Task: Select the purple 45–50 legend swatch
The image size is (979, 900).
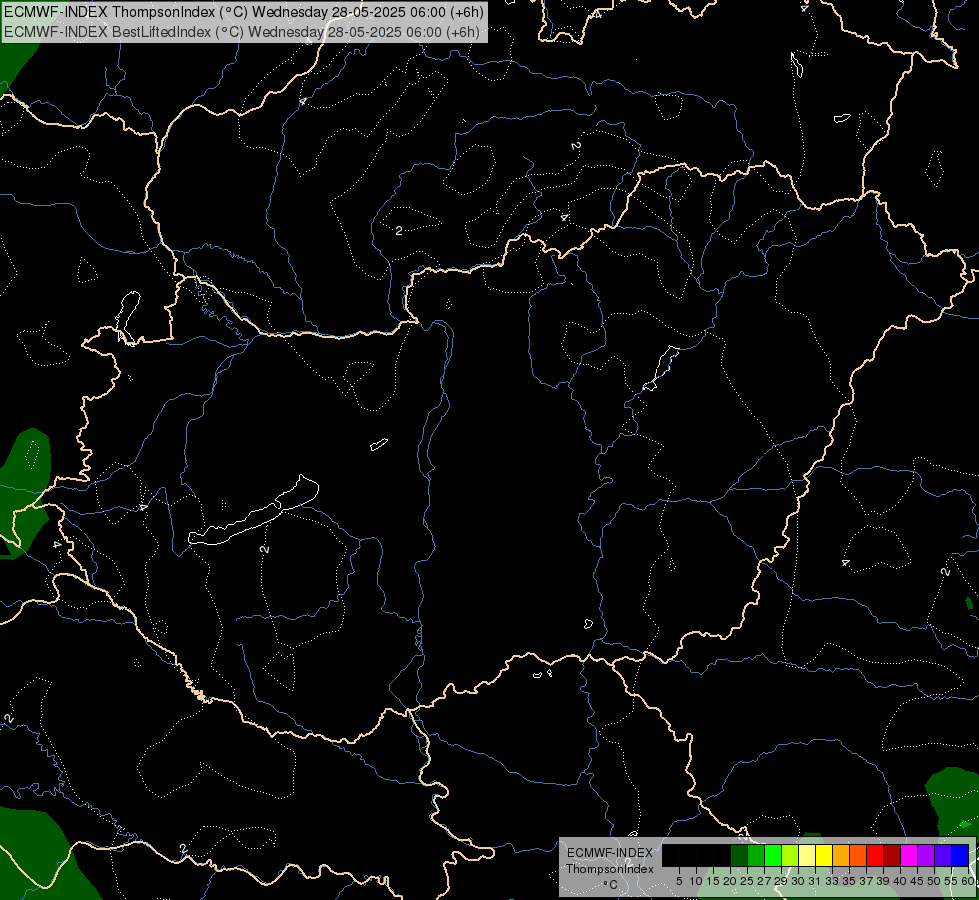Action: click(927, 855)
